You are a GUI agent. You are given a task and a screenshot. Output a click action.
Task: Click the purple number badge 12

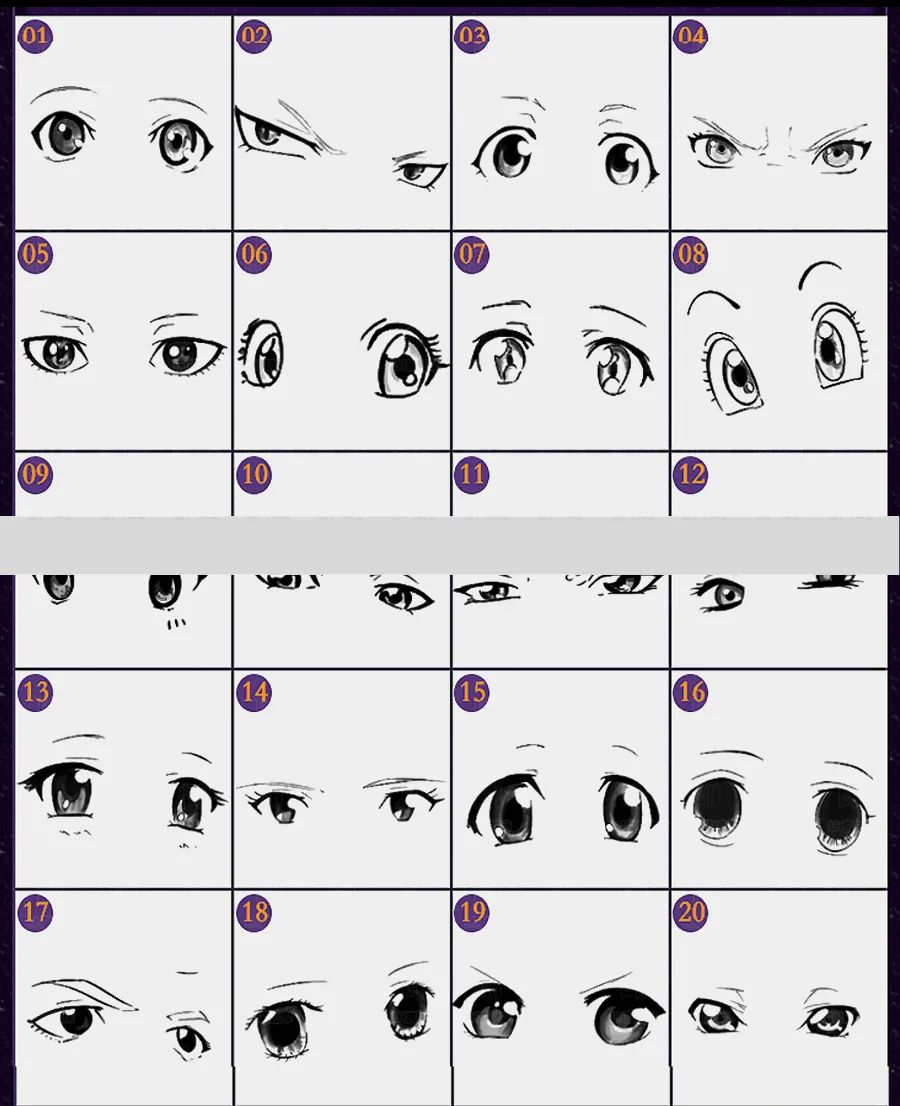click(691, 474)
